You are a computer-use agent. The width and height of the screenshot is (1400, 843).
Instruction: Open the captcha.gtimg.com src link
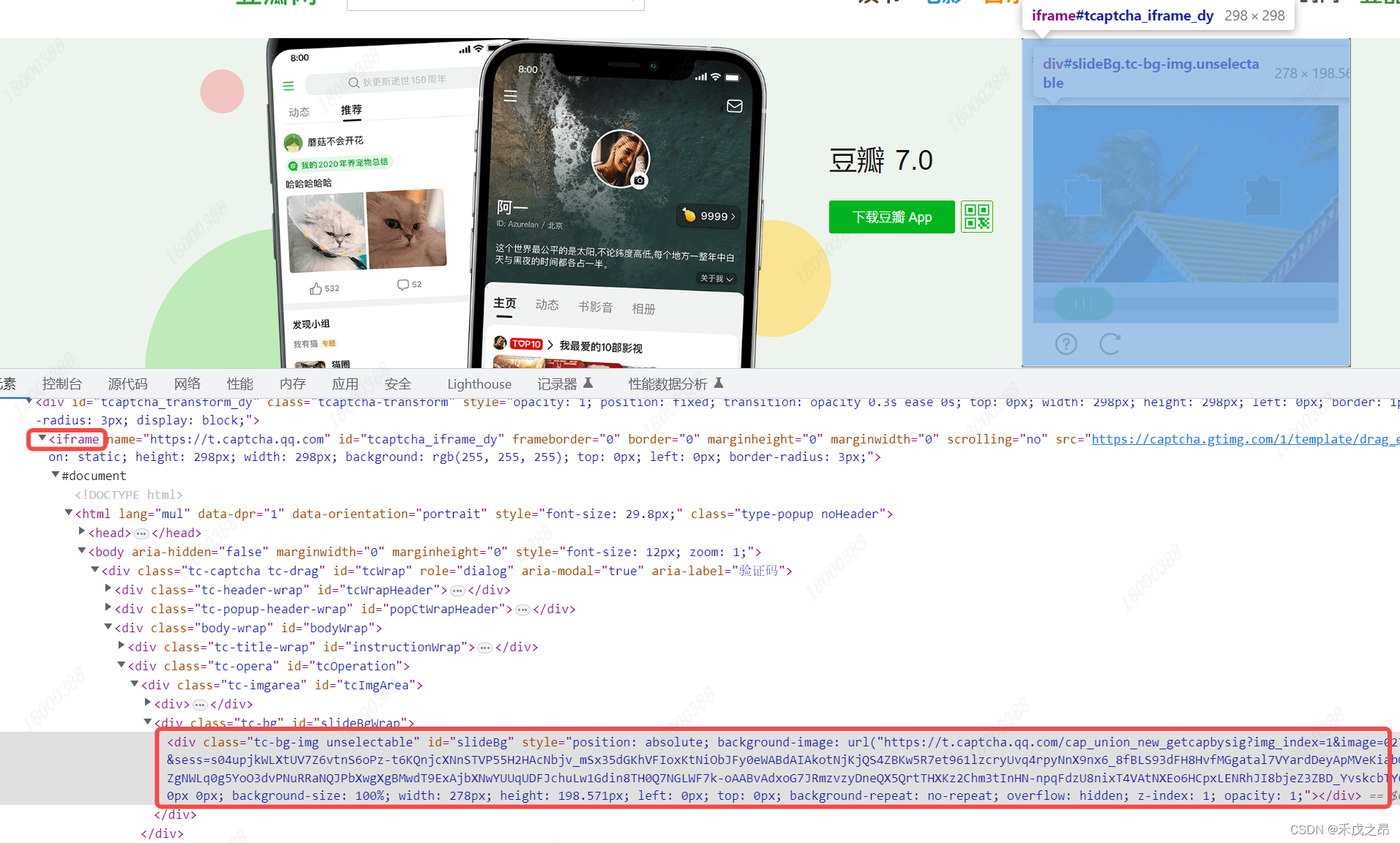pos(1246,439)
